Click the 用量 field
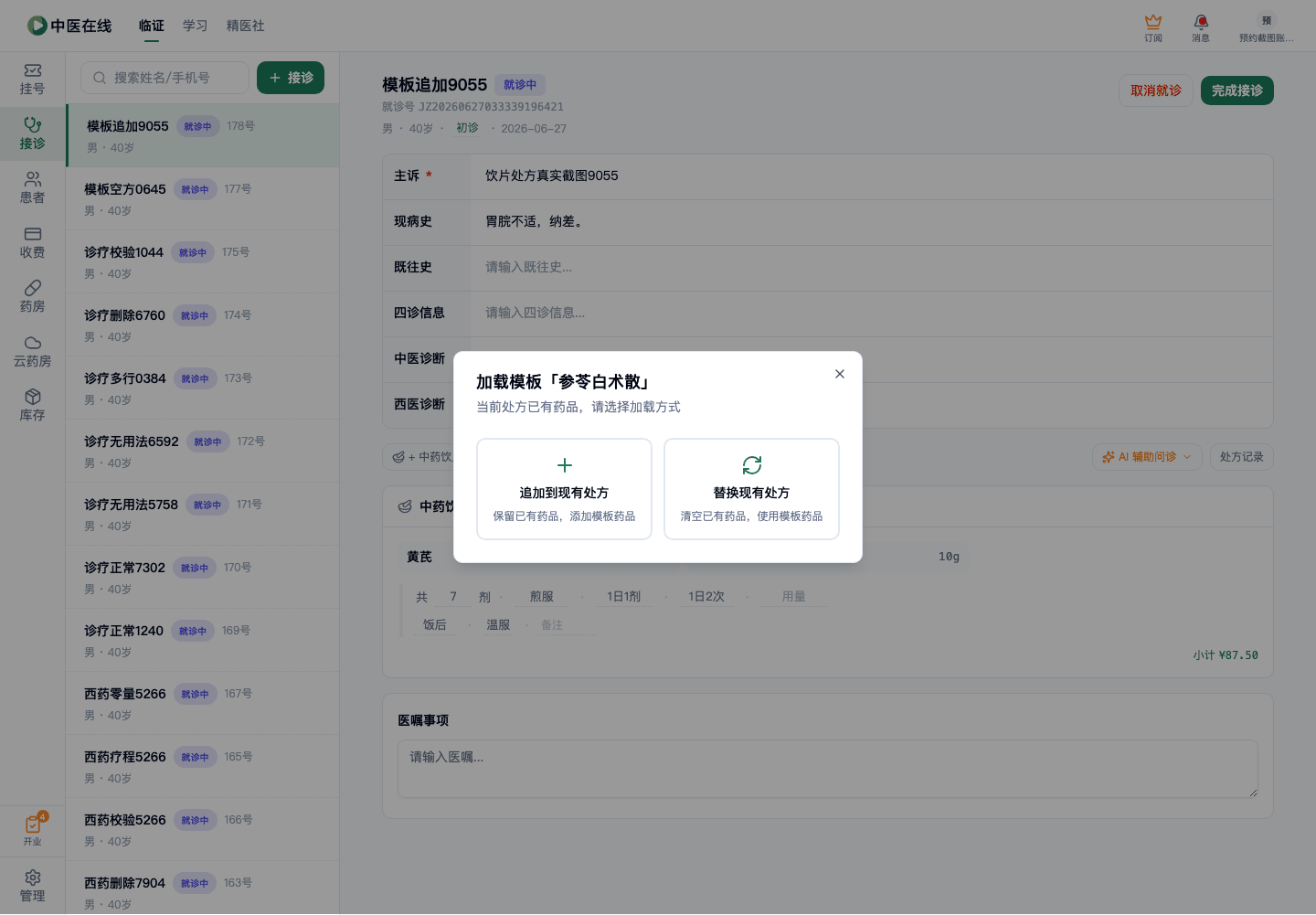 [x=794, y=597]
